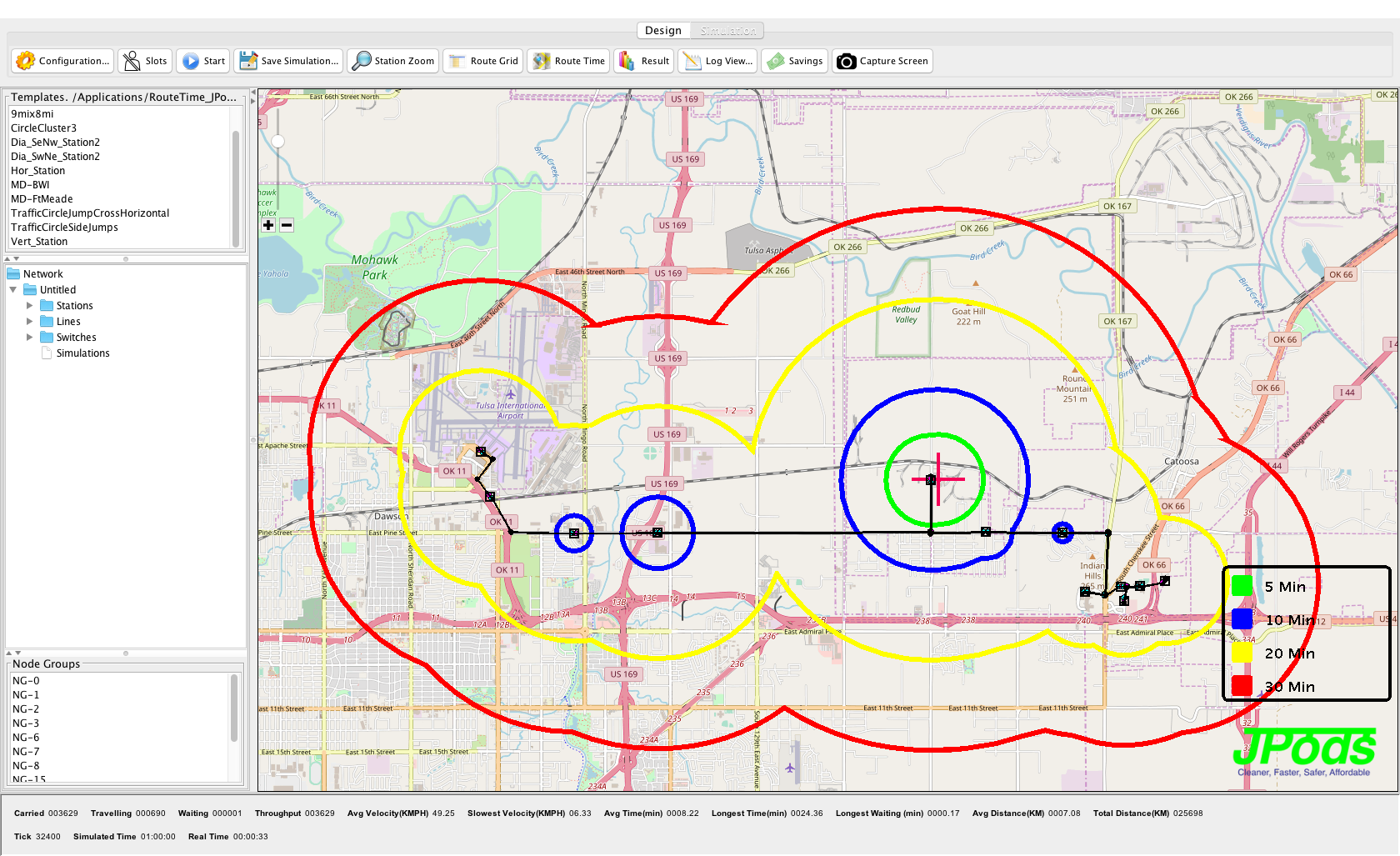The image size is (1400, 856).
Task: Select the CircleCluster3 template
Action: tap(43, 128)
